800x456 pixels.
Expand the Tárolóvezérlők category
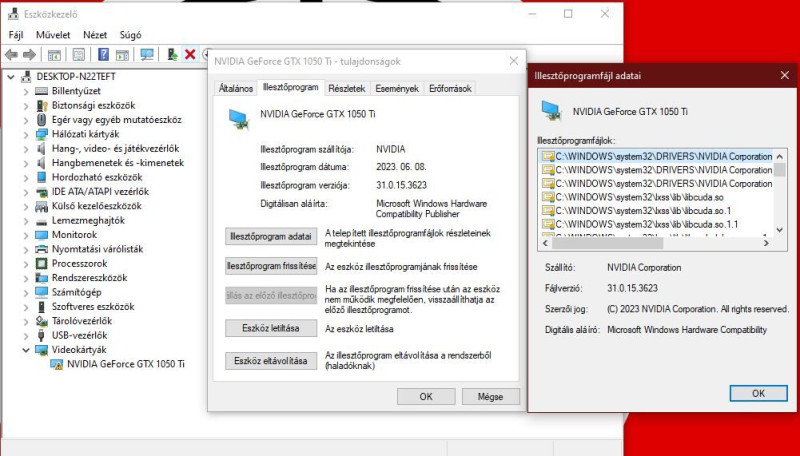(x=26, y=321)
